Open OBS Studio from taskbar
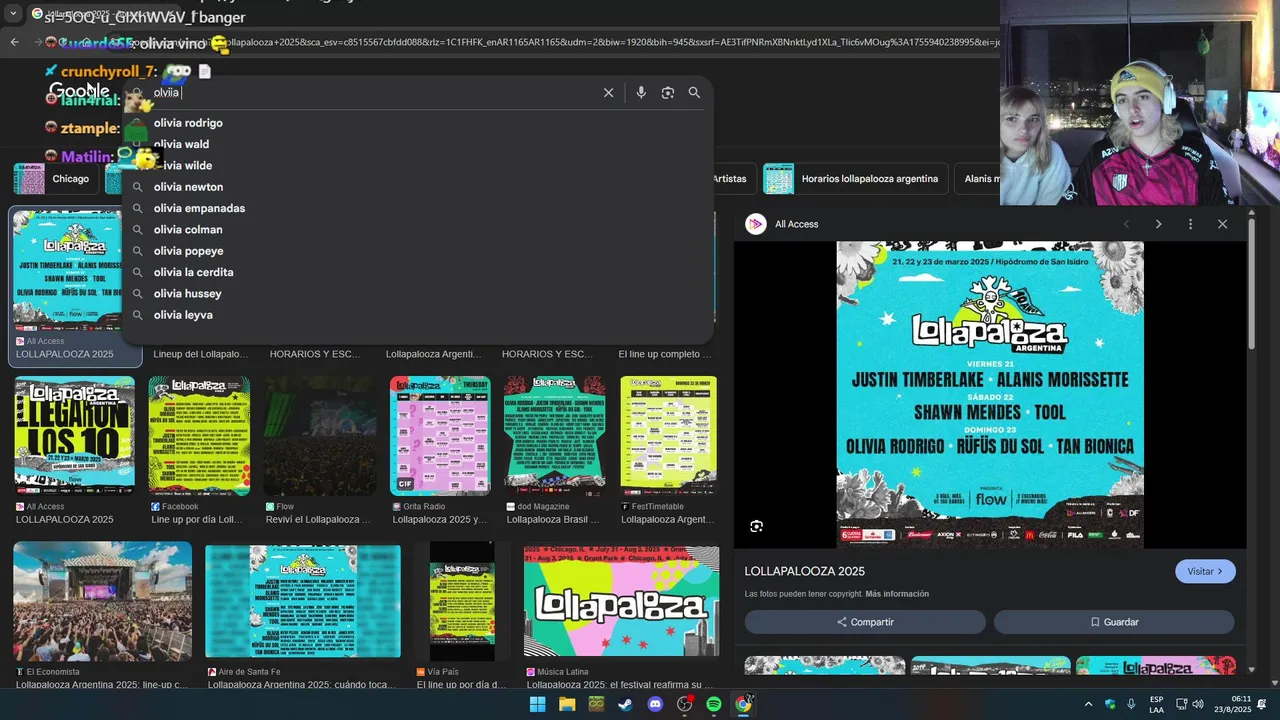 (x=684, y=704)
